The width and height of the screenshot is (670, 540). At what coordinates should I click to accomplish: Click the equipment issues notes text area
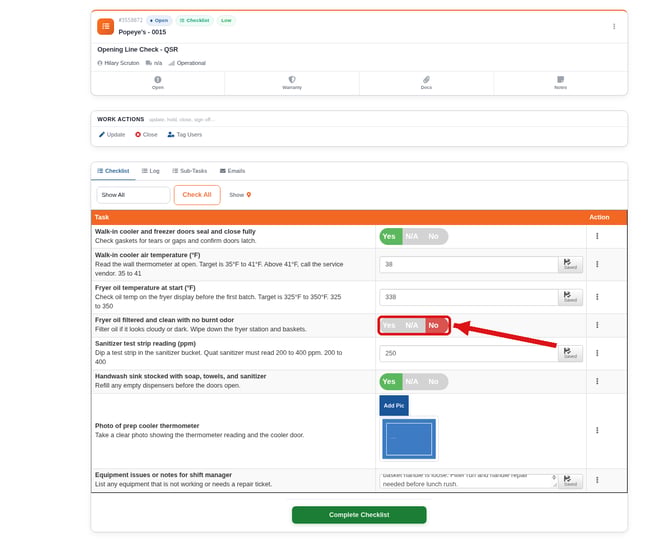(468, 481)
